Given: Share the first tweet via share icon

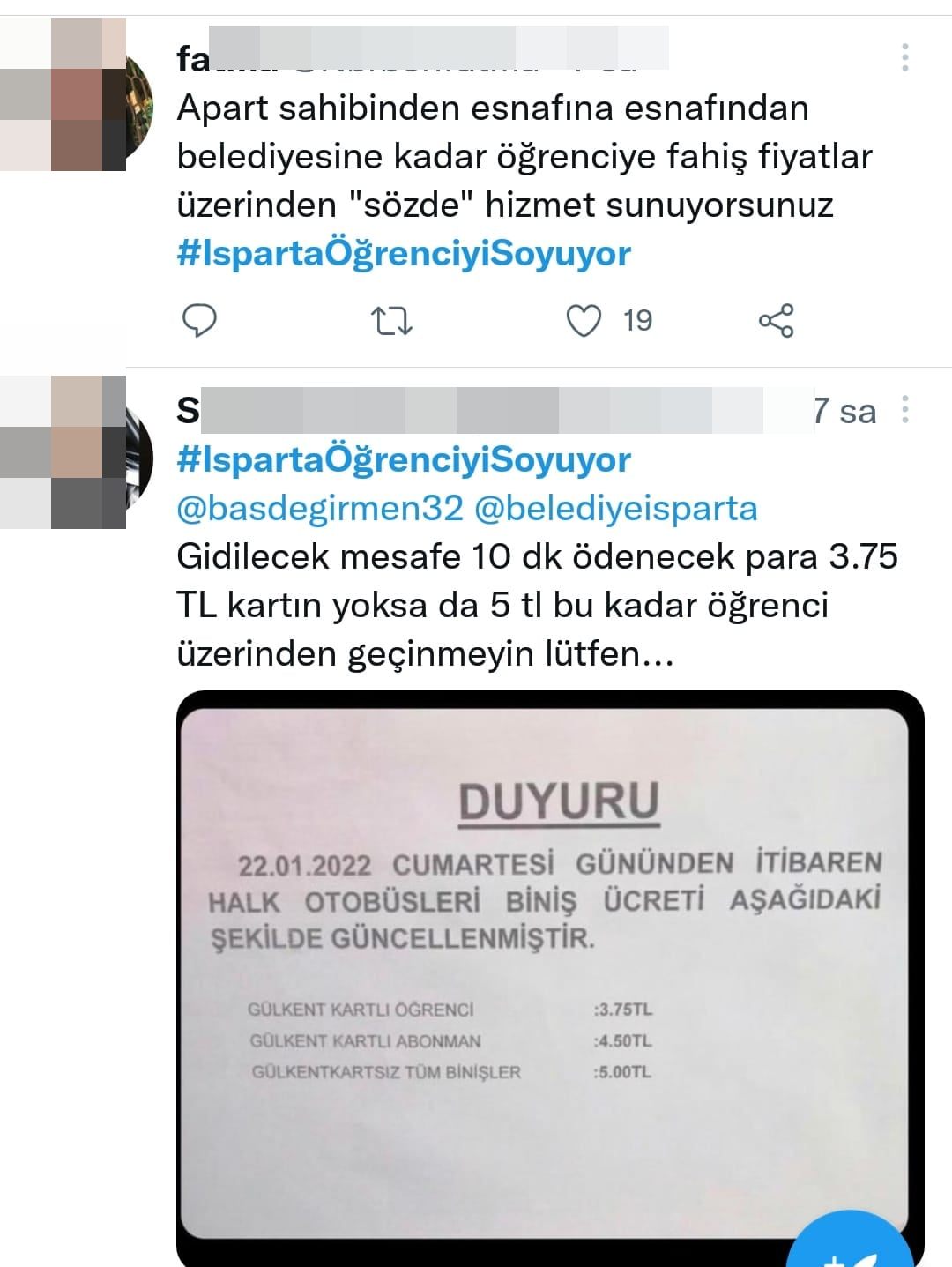Looking at the screenshot, I should tap(776, 321).
